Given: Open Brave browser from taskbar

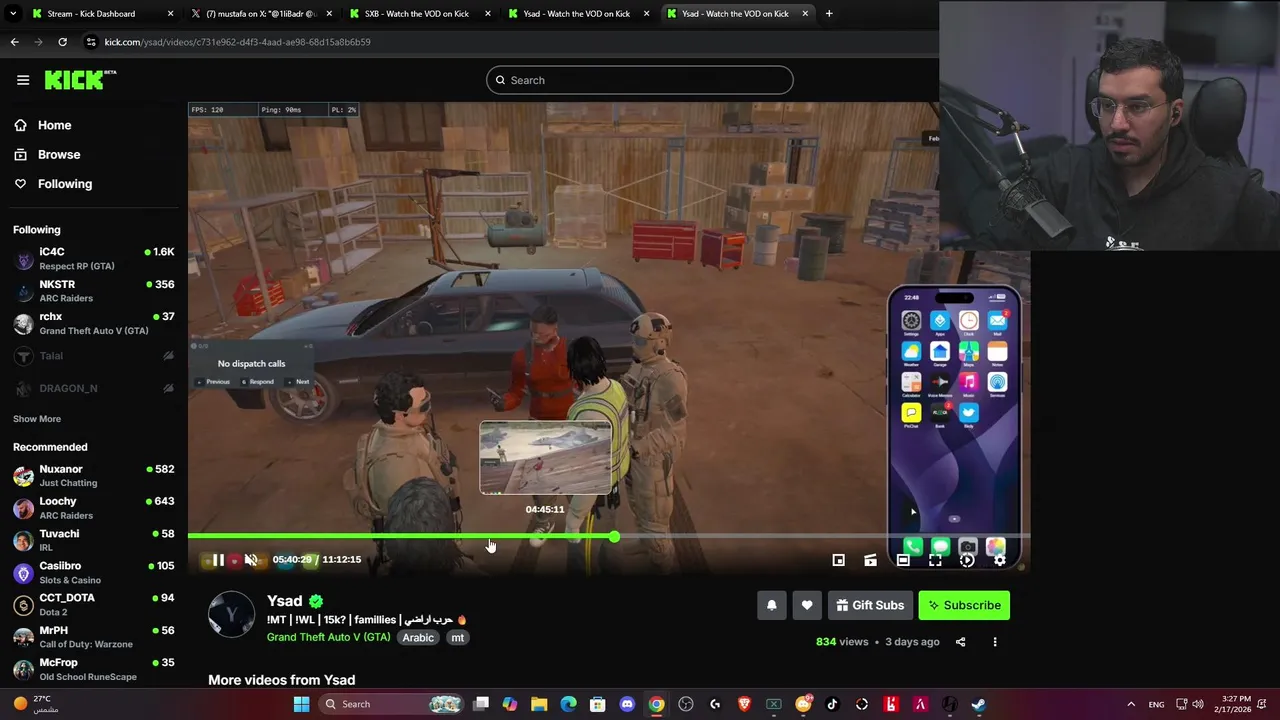Looking at the screenshot, I should tap(744, 704).
